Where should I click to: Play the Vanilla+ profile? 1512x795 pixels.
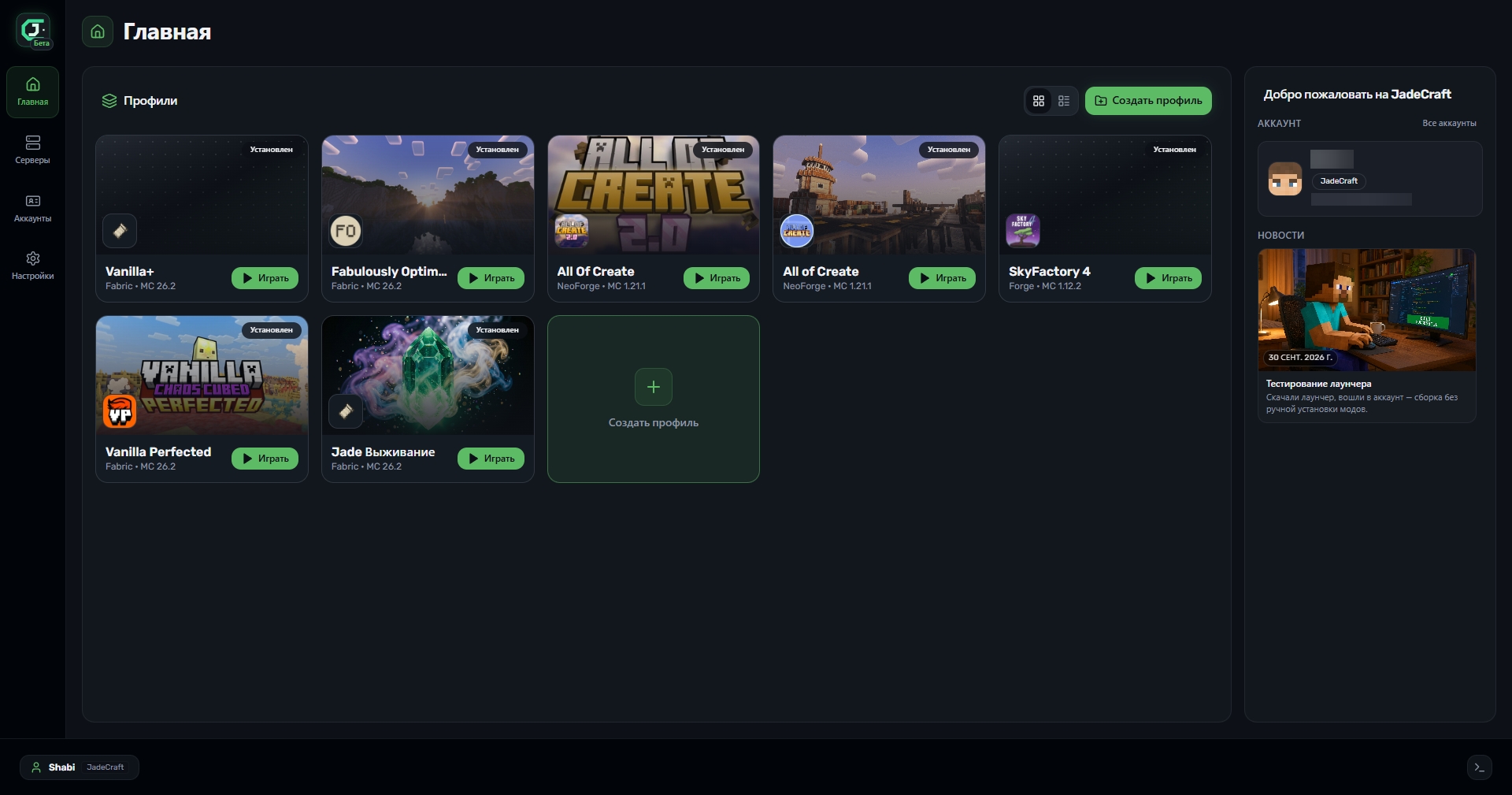265,278
